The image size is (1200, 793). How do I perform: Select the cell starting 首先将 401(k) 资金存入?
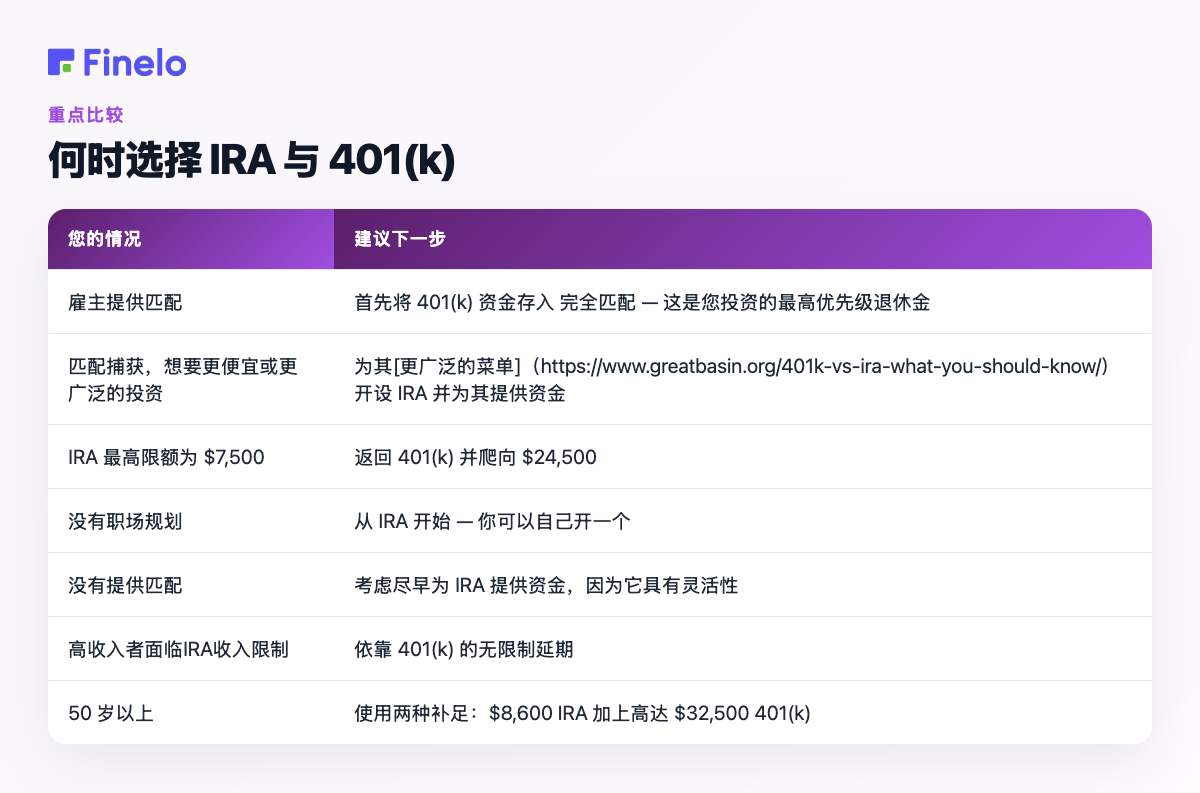coord(743,301)
